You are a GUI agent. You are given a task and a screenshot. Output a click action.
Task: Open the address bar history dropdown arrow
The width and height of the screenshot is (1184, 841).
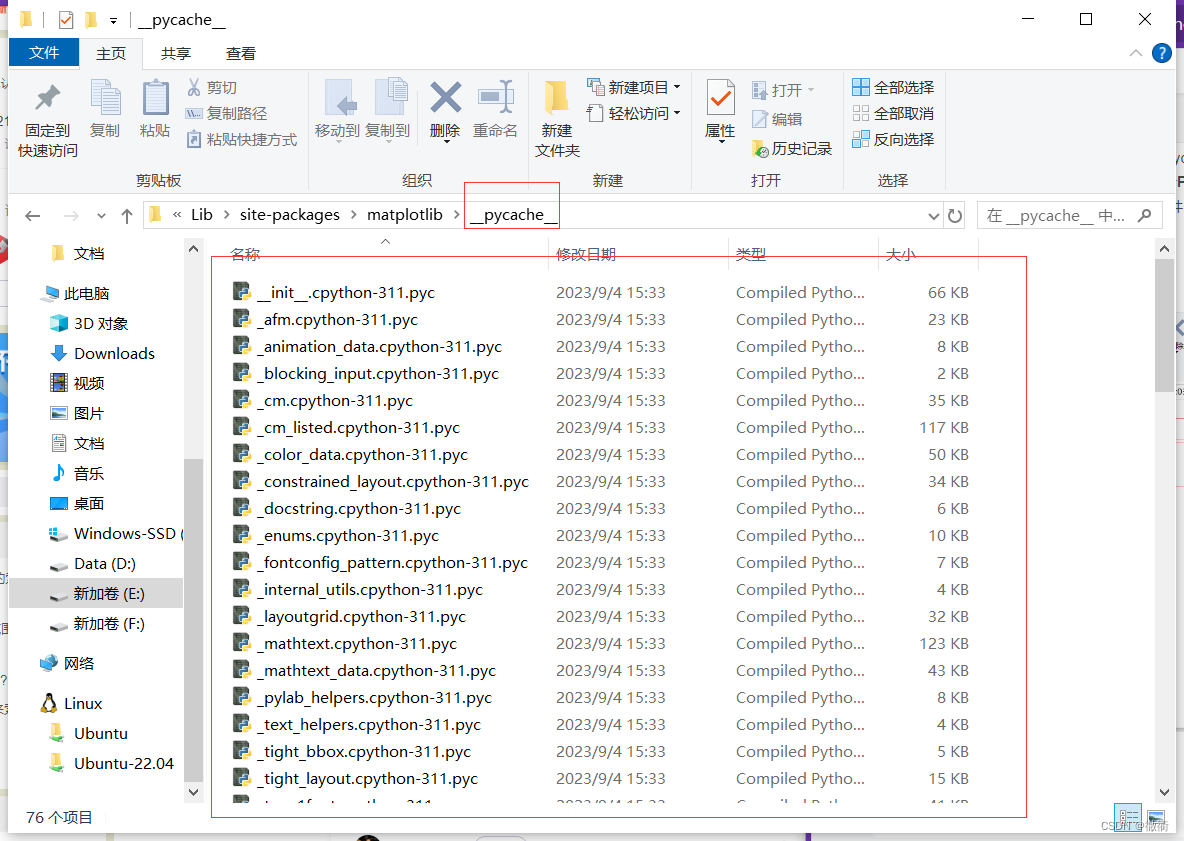pyautogui.click(x=933, y=215)
